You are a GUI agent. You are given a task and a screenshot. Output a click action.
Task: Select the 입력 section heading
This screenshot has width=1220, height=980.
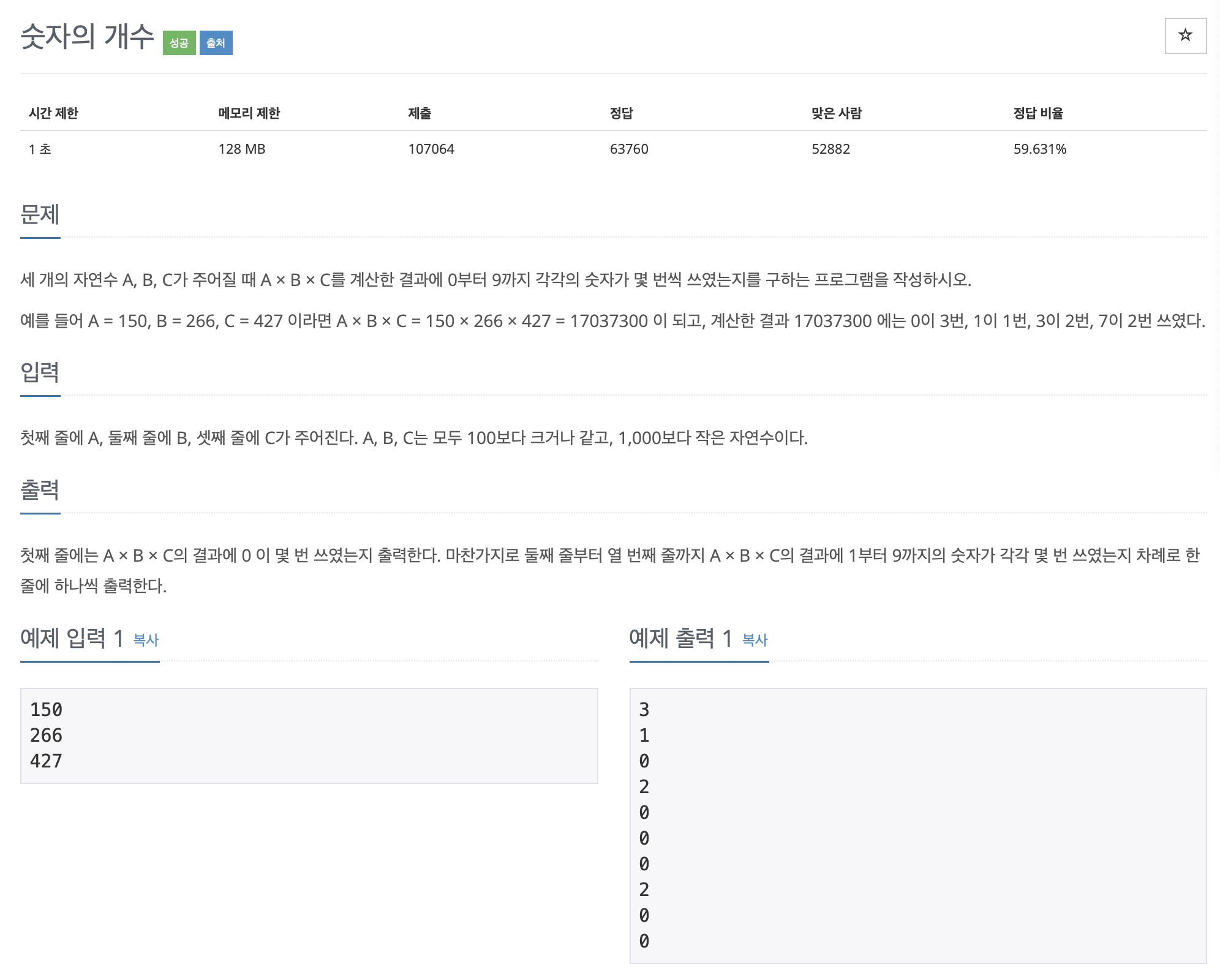coord(40,372)
